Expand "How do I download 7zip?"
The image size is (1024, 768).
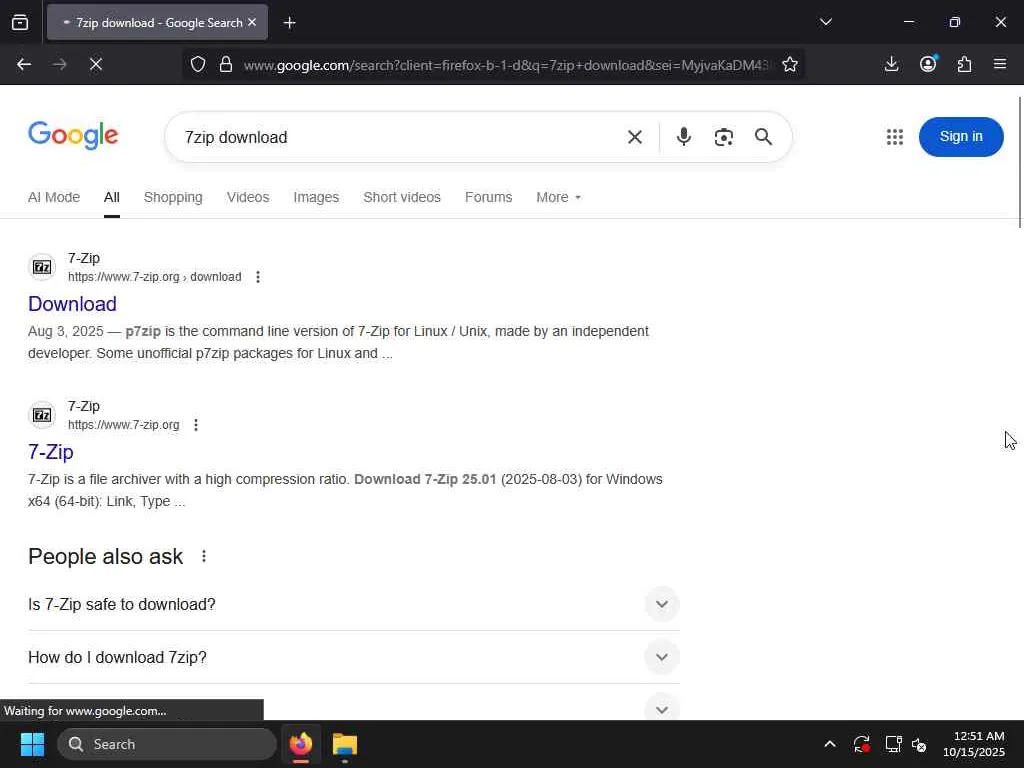point(353,657)
